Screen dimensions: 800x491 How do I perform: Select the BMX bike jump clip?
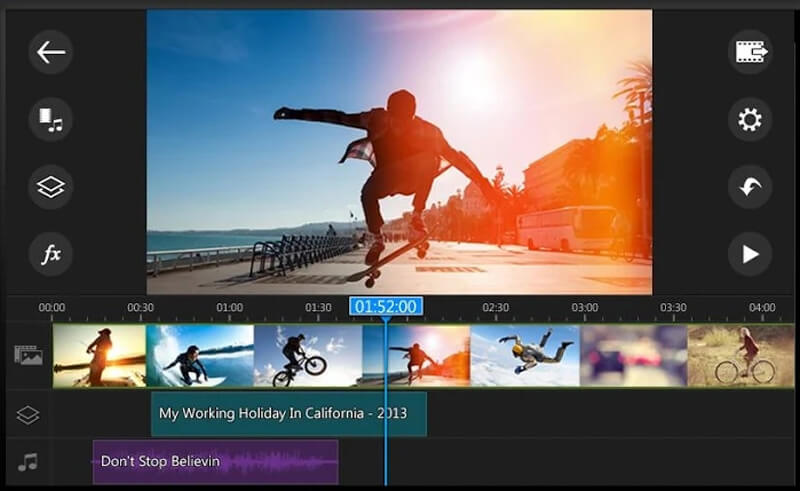307,355
